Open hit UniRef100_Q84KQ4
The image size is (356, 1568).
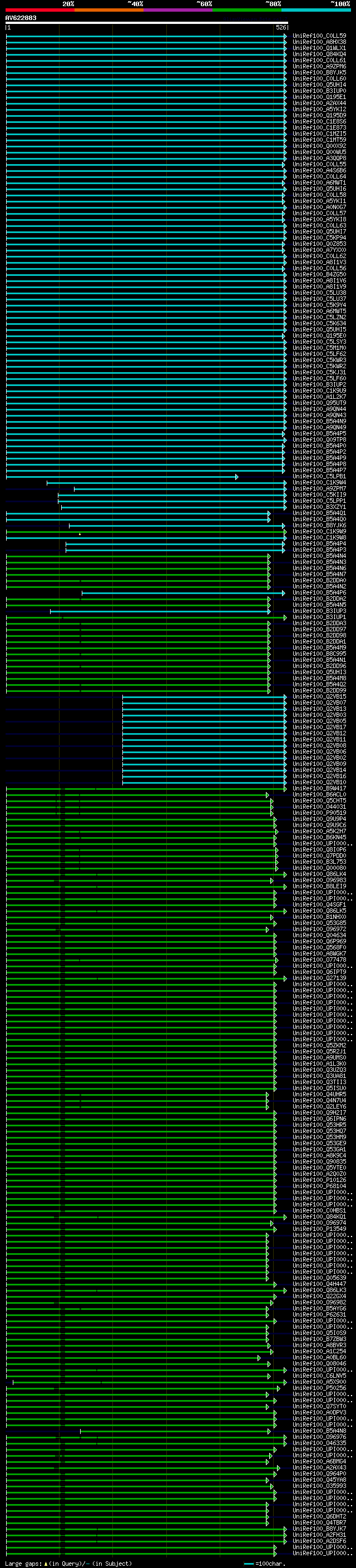pos(319,54)
